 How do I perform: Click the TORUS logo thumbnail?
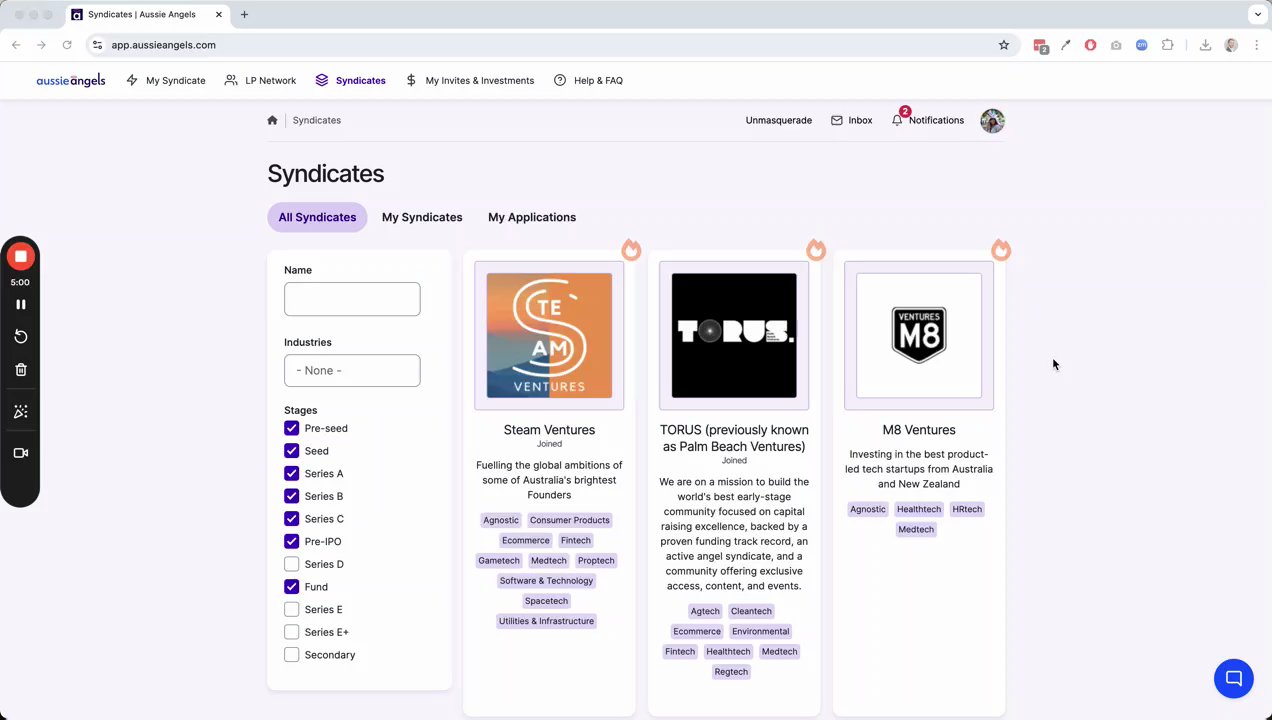[734, 336]
